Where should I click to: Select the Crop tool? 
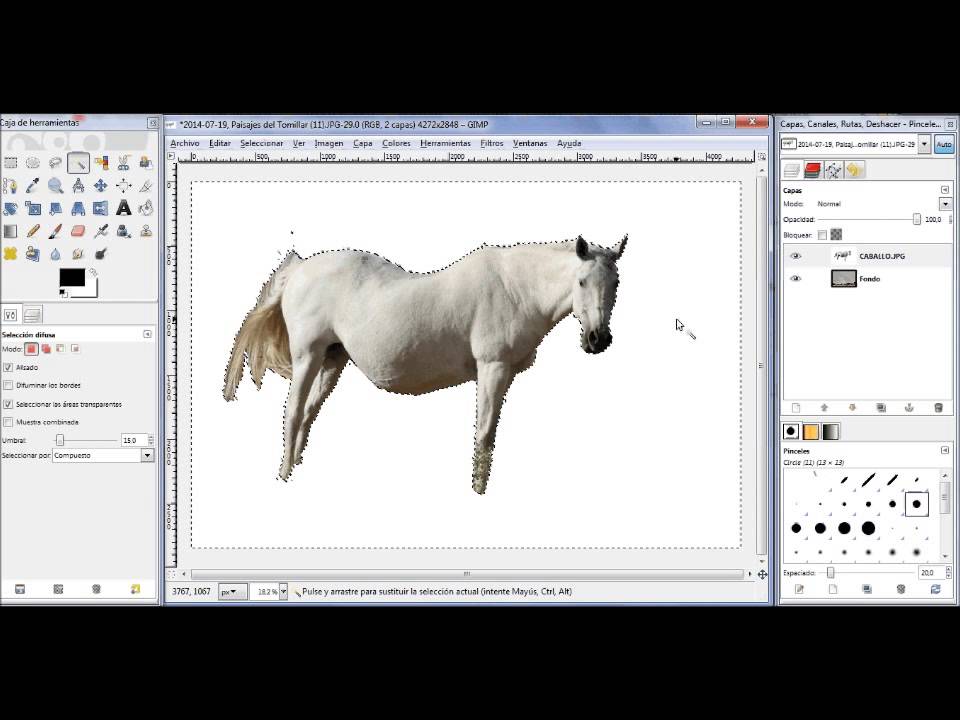coord(146,186)
